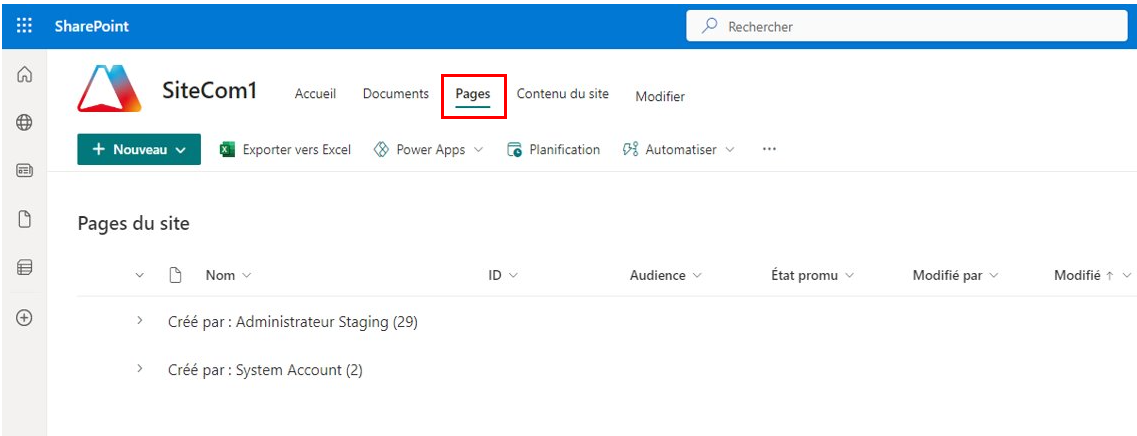Expand the Automatiser dropdown chevron
Image resolution: width=1137 pixels, height=436 pixels.
[x=729, y=150]
